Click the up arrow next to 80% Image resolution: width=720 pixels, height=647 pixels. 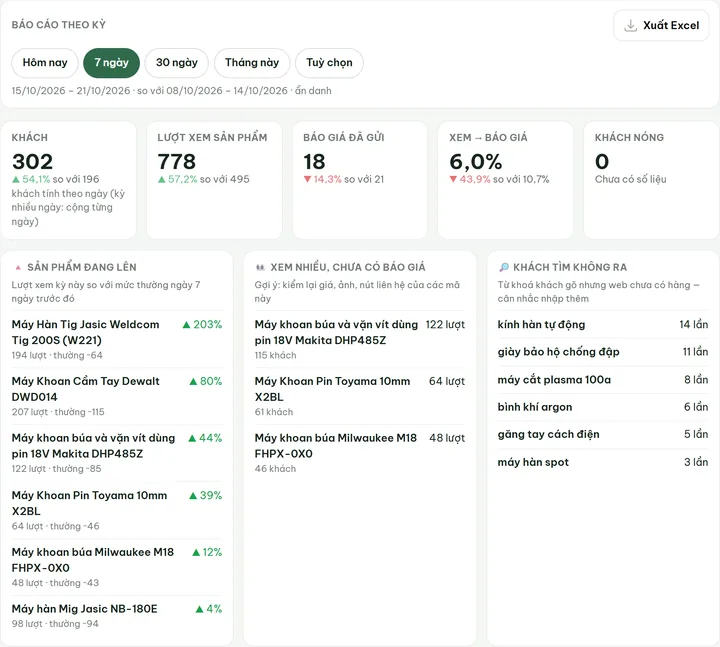[193, 382]
